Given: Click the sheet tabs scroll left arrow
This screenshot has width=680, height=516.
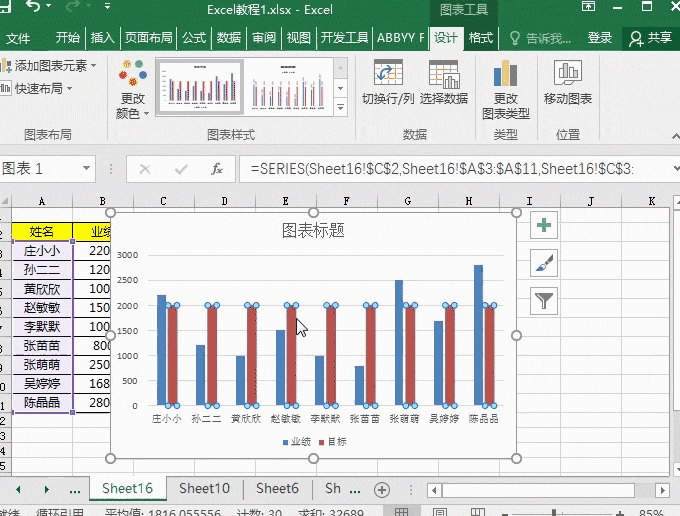Looking at the screenshot, I should coord(18,490).
